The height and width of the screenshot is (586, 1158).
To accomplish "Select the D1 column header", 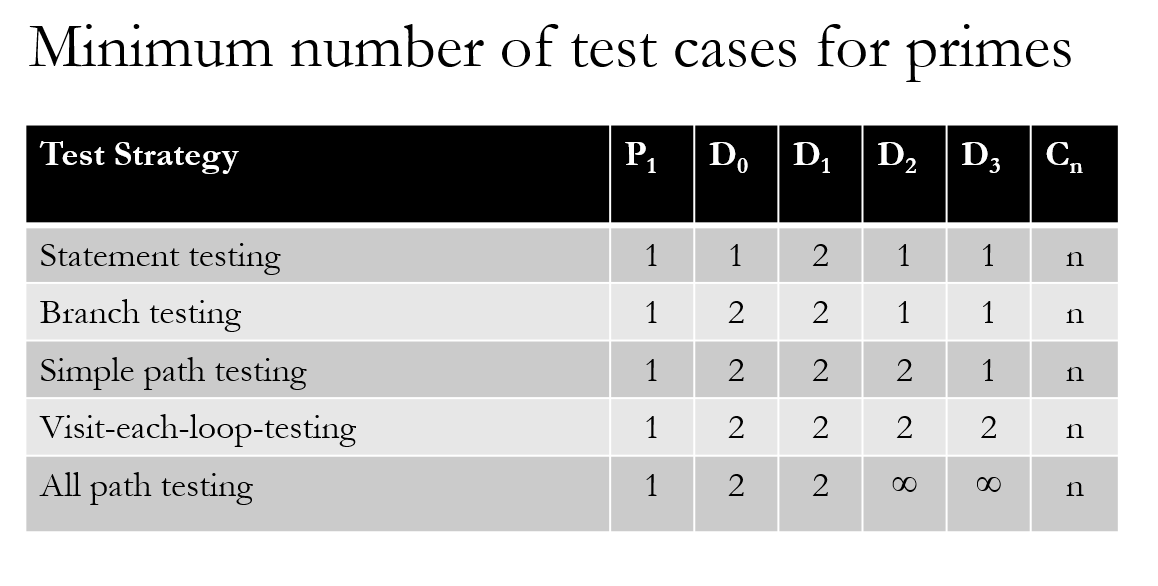I will (812, 159).
